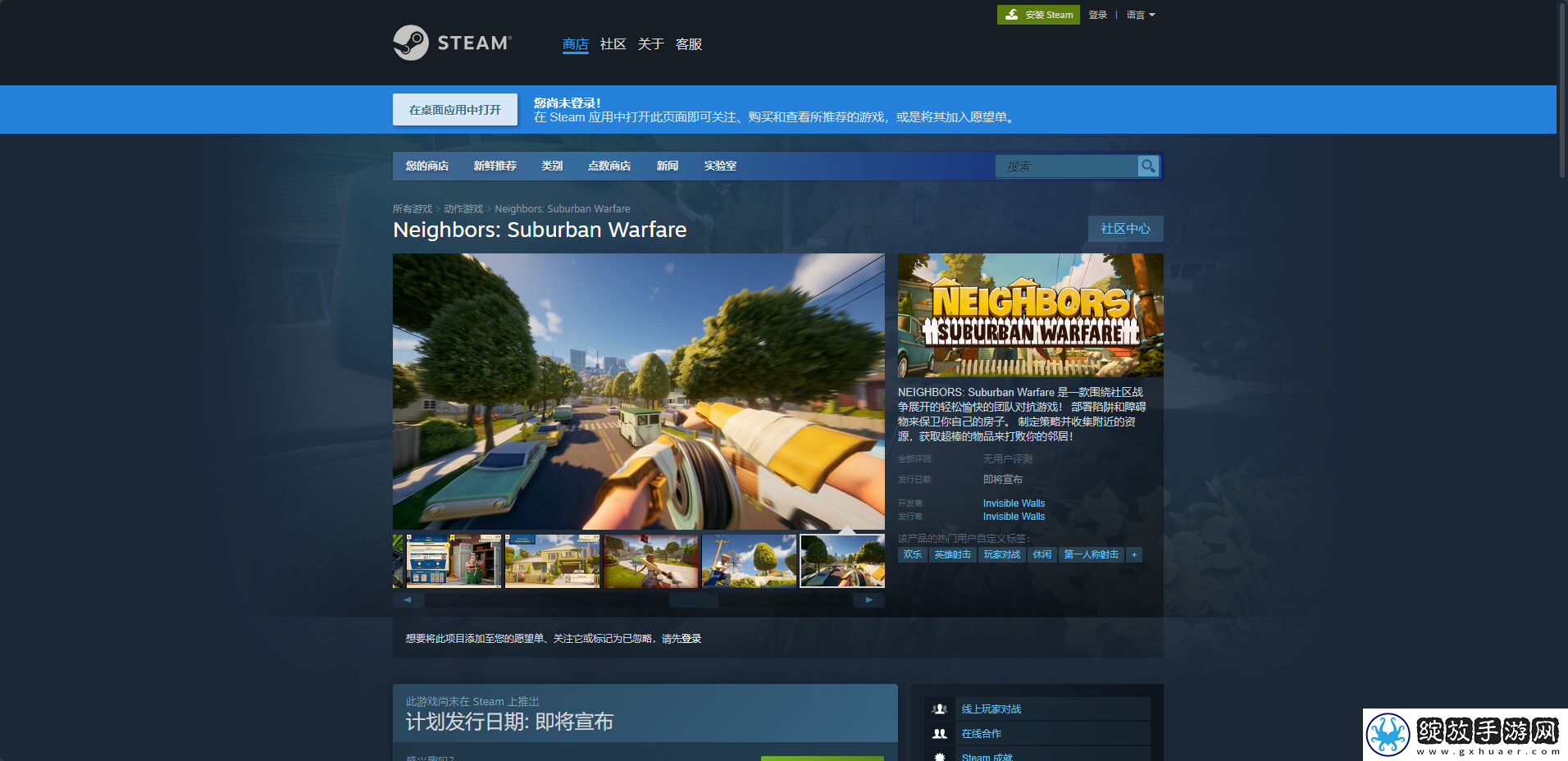The height and width of the screenshot is (761, 1568).
Task: Click the 所有游戏 breadcrumb link
Action: pyautogui.click(x=413, y=209)
